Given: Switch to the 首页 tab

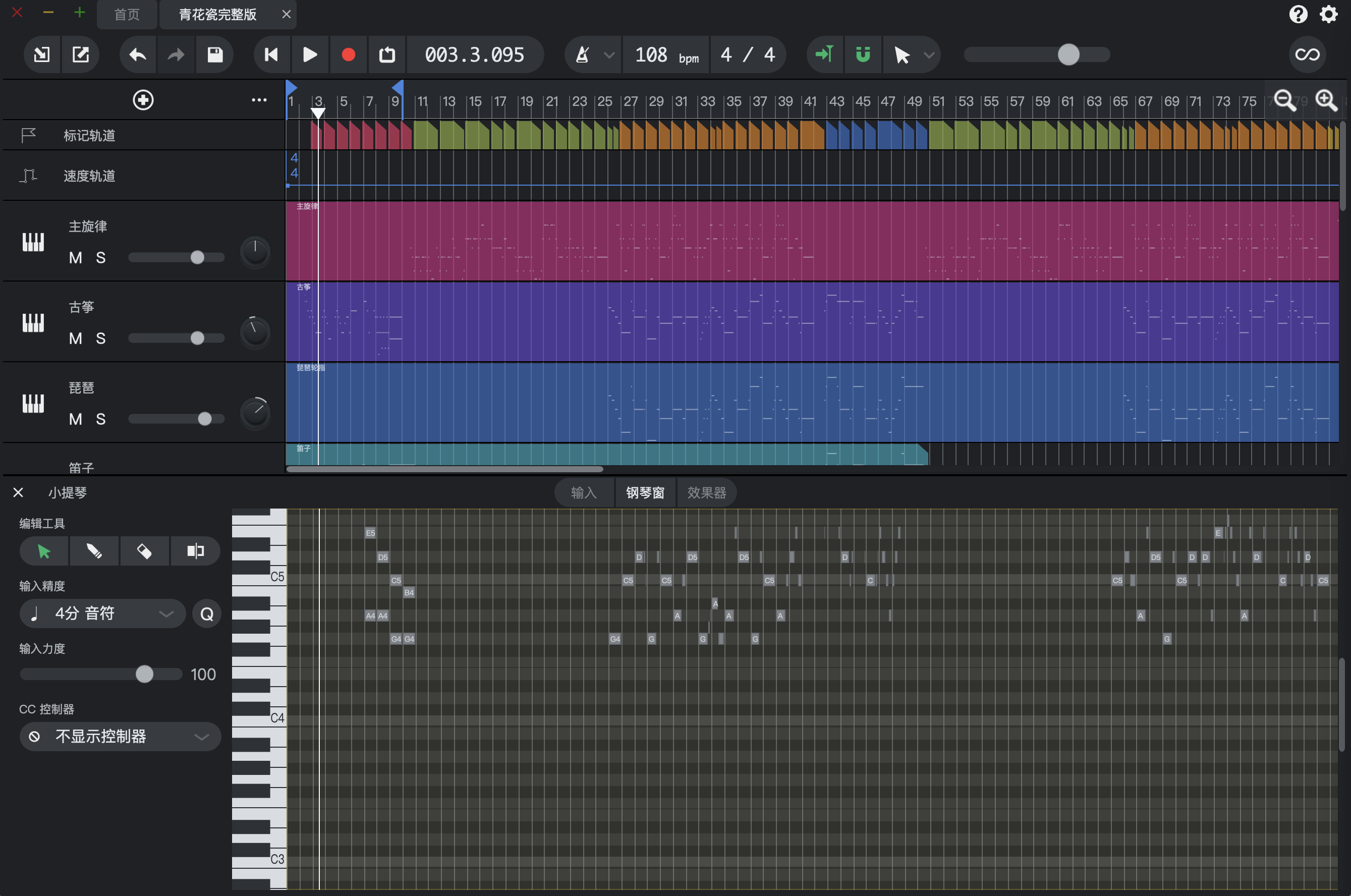Looking at the screenshot, I should coord(127,14).
